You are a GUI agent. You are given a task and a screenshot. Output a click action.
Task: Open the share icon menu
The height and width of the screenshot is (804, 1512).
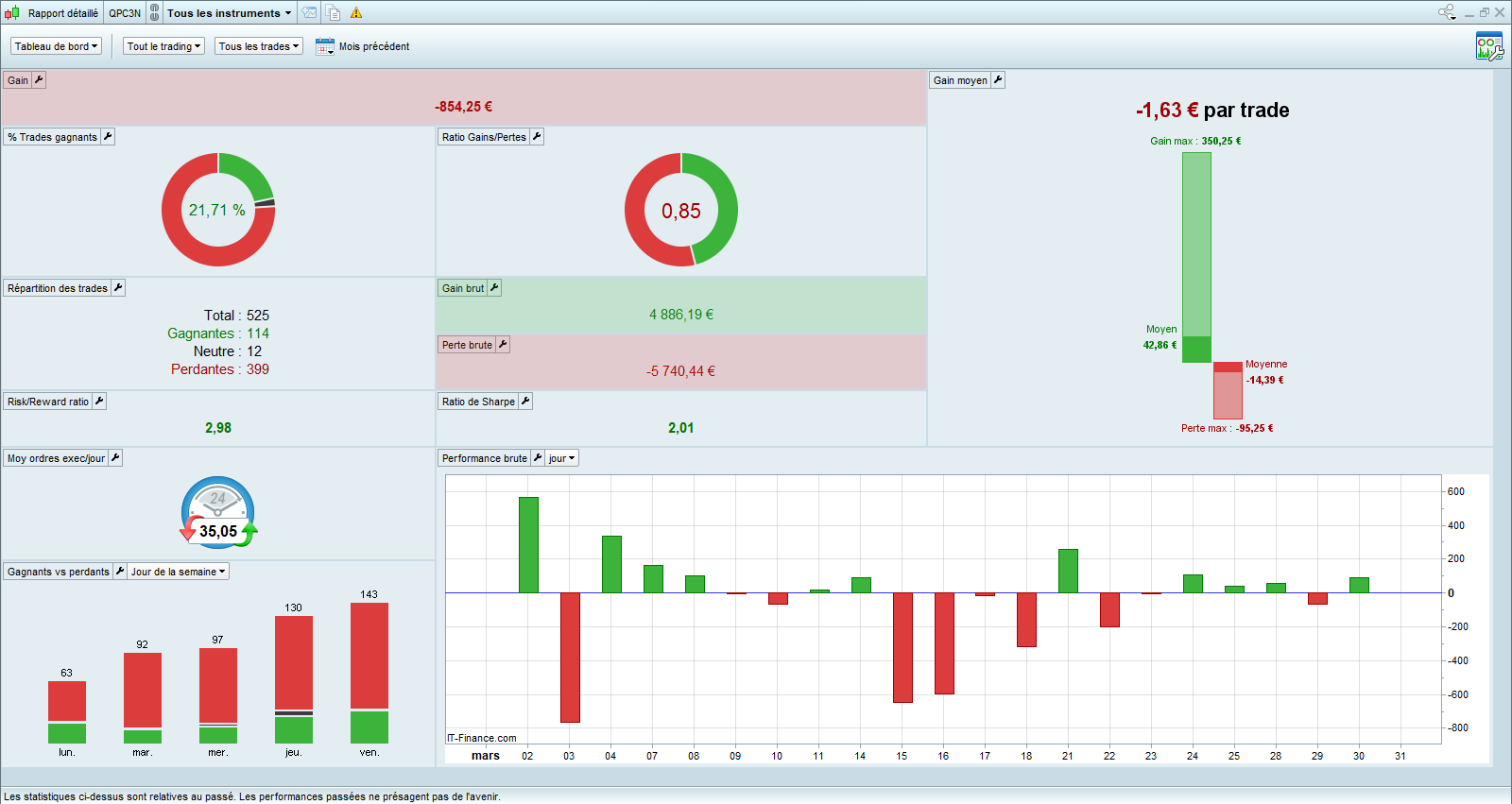1447,12
